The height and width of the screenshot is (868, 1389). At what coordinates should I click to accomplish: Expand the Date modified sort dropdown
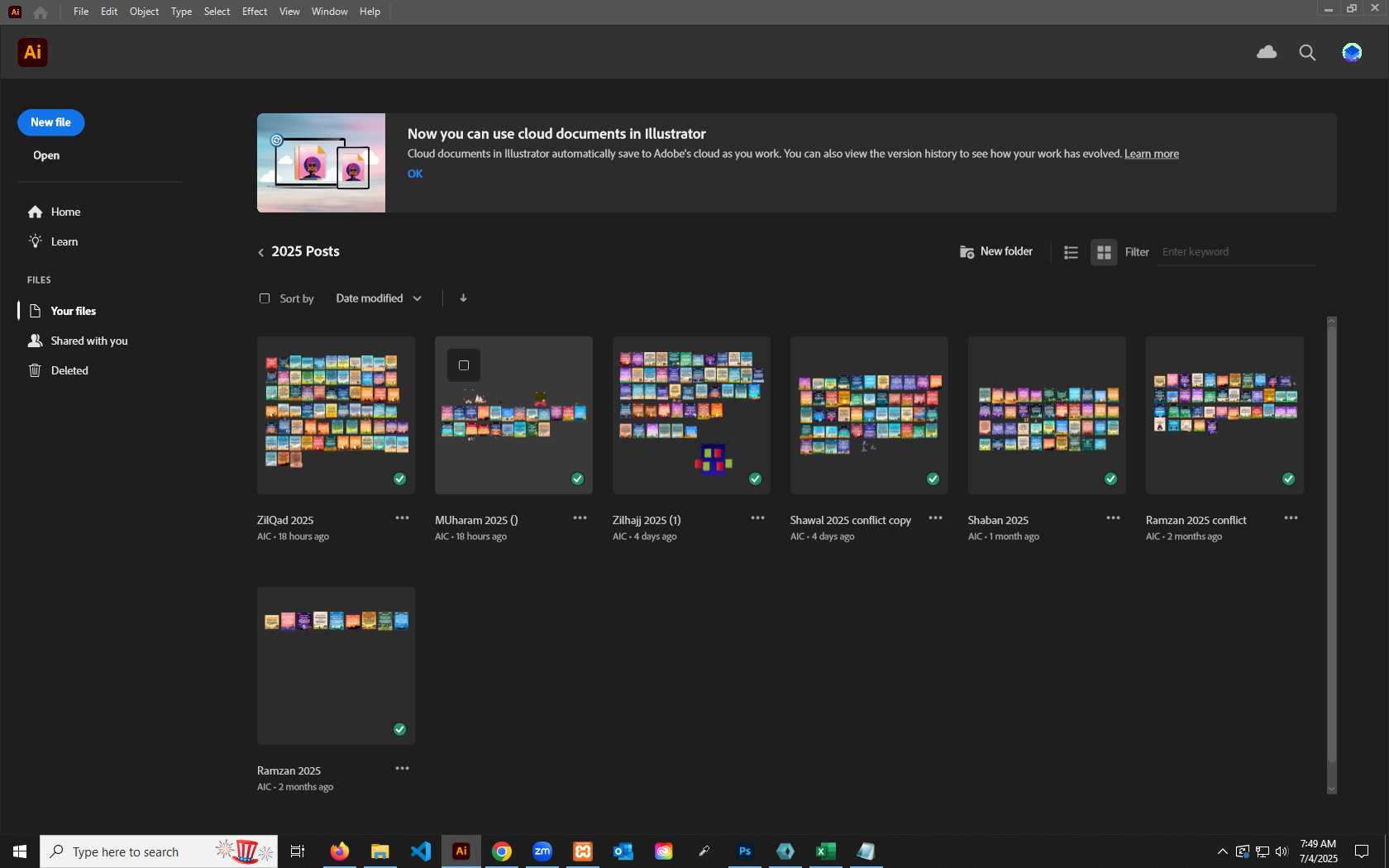(x=379, y=298)
